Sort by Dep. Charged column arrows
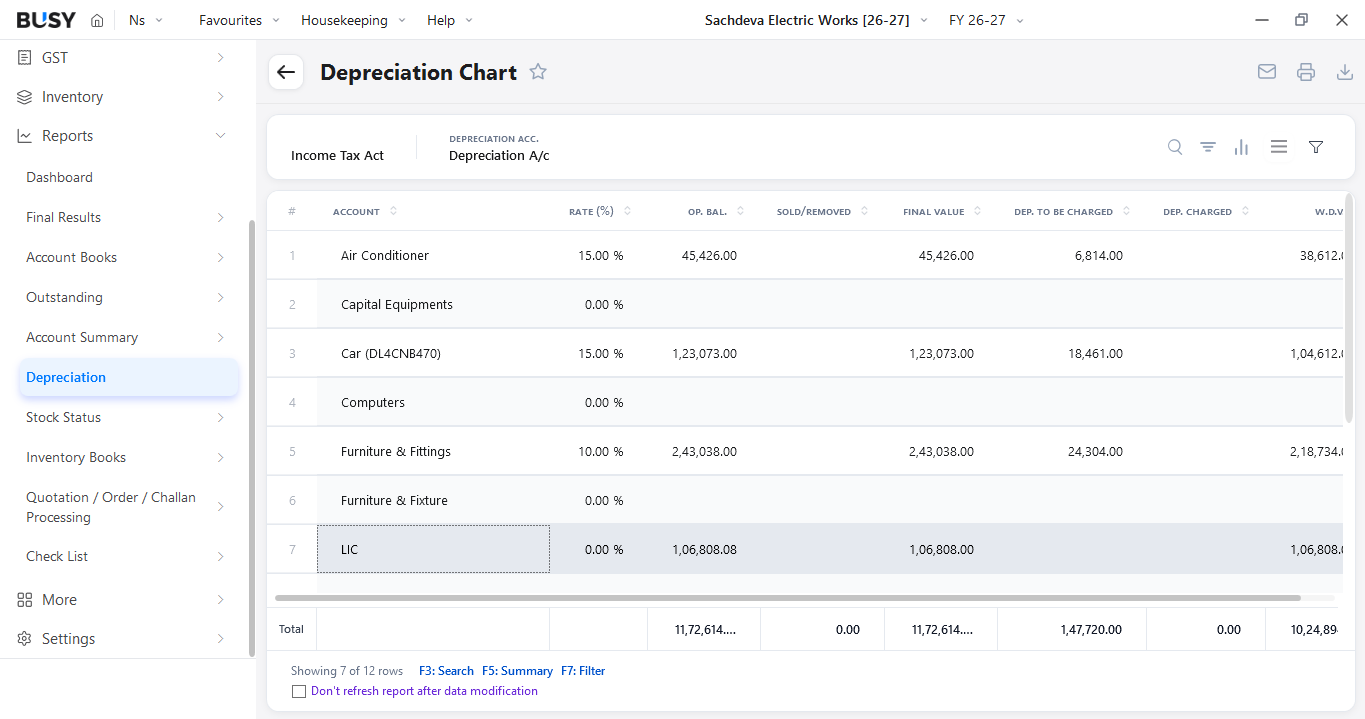Viewport: 1365px width, 719px height. [x=1245, y=211]
